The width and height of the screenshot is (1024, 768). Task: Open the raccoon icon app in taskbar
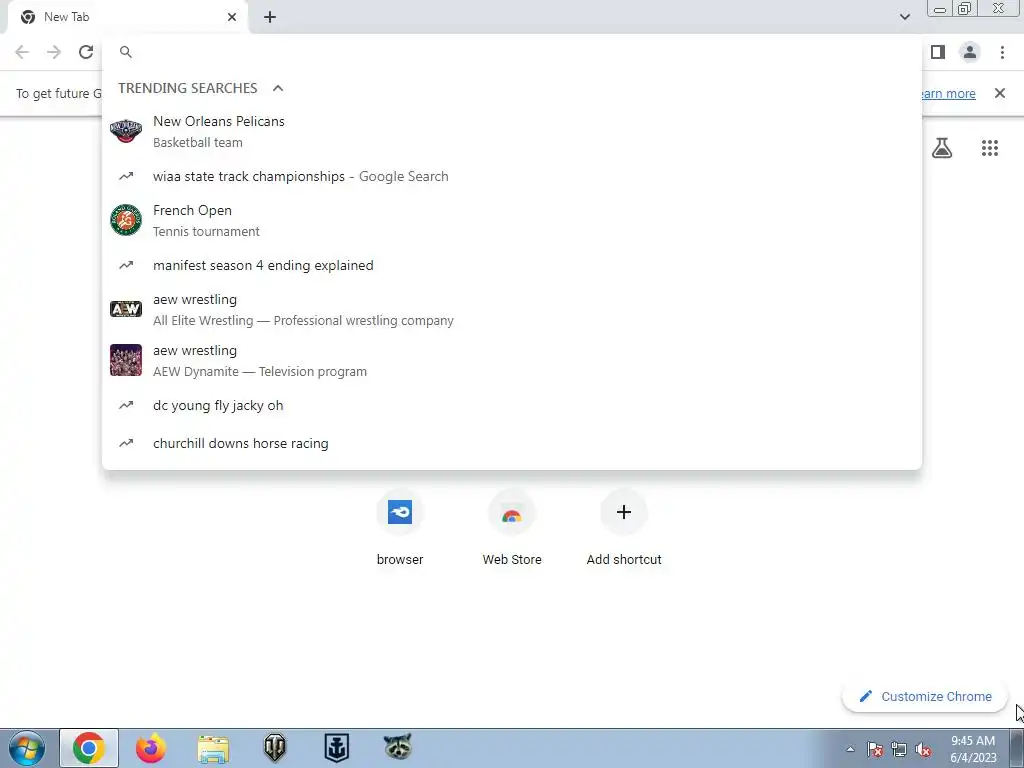pyautogui.click(x=398, y=747)
